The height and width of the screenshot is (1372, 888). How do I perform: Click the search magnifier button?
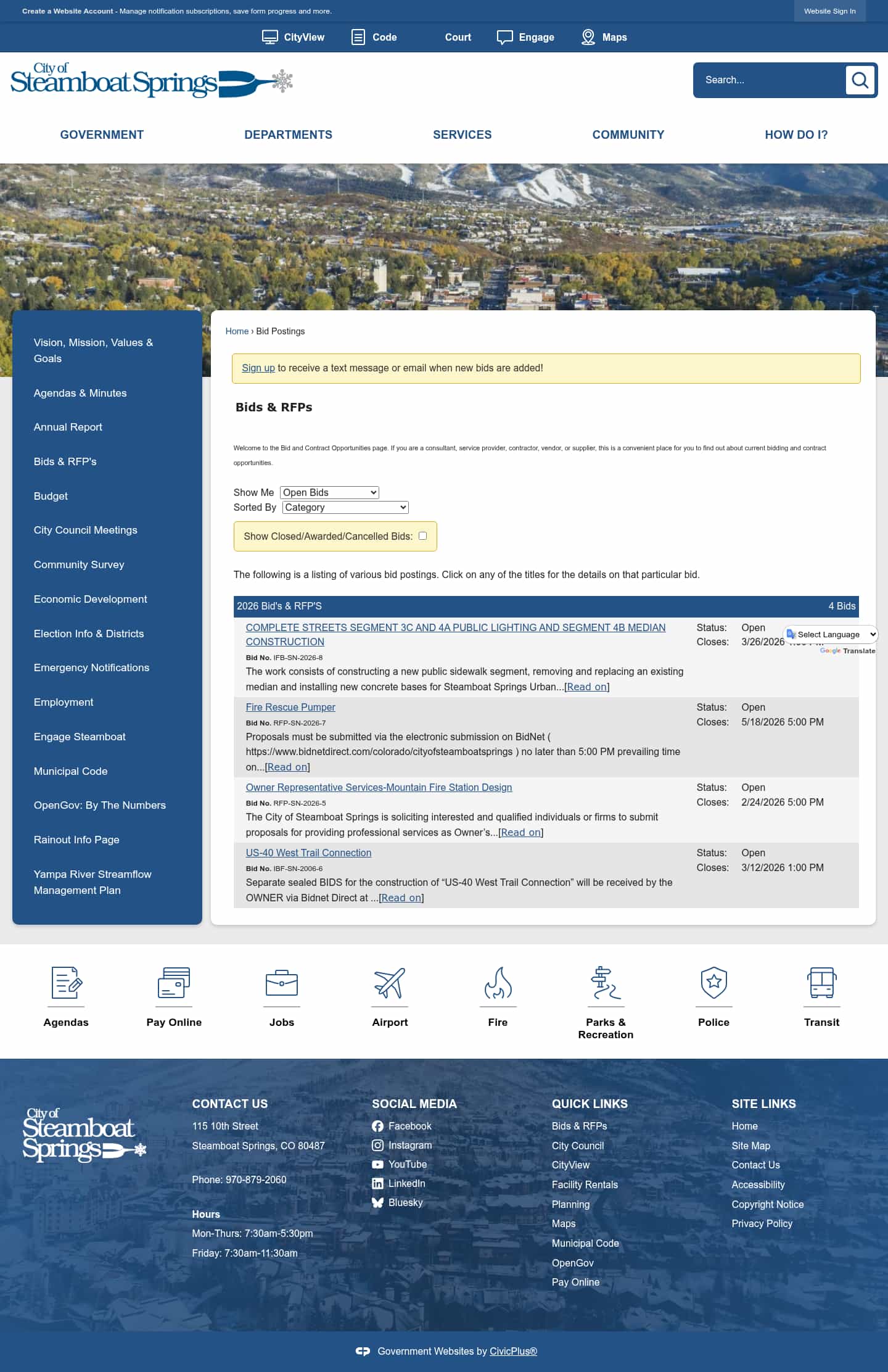(x=860, y=80)
